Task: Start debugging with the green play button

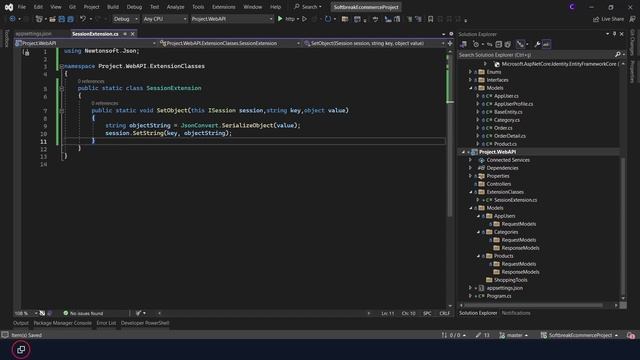Action: click(280, 19)
